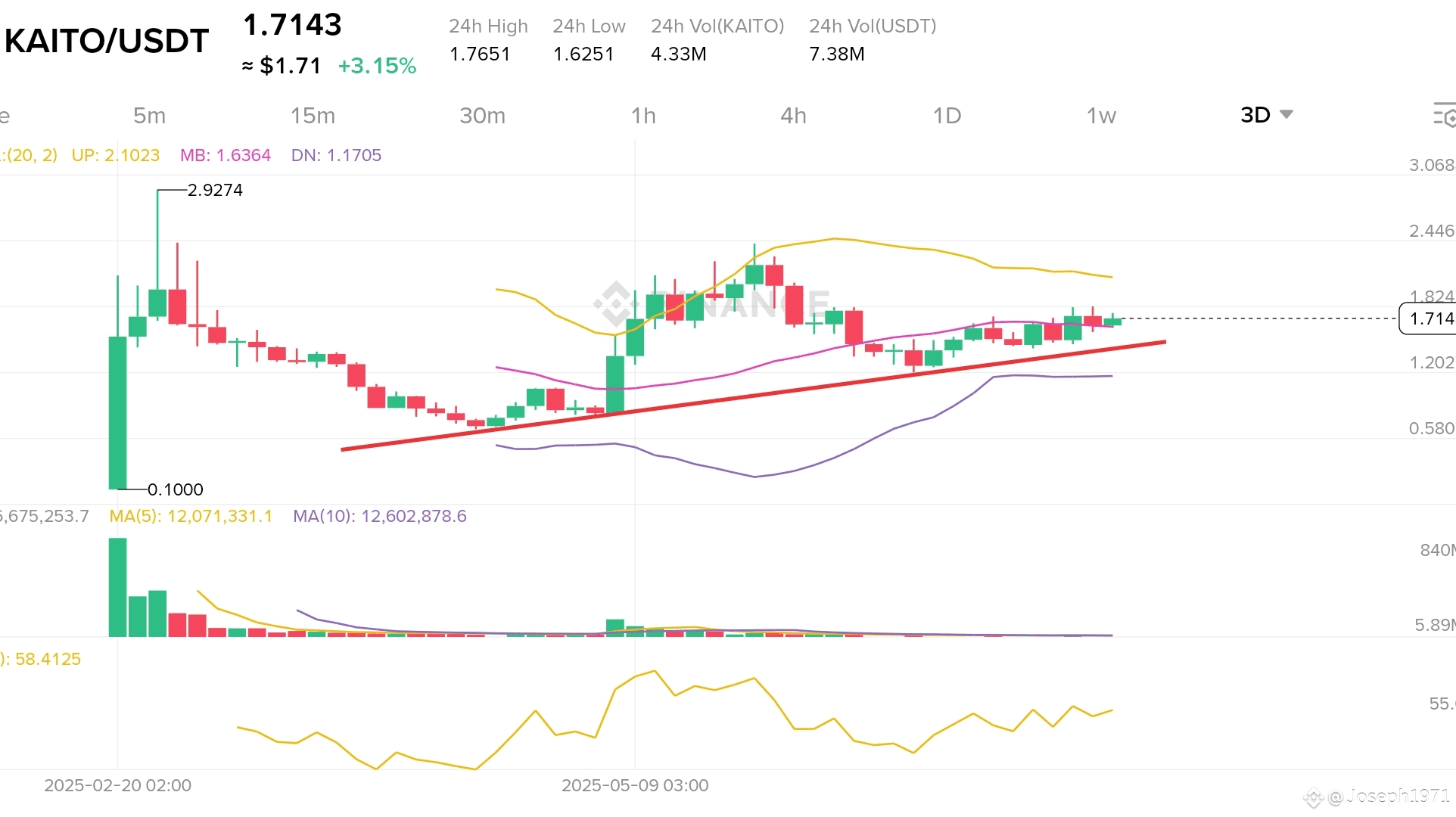Click the MB: 1.6364 indicator label
Screen dimensions: 1456x817
click(225, 155)
